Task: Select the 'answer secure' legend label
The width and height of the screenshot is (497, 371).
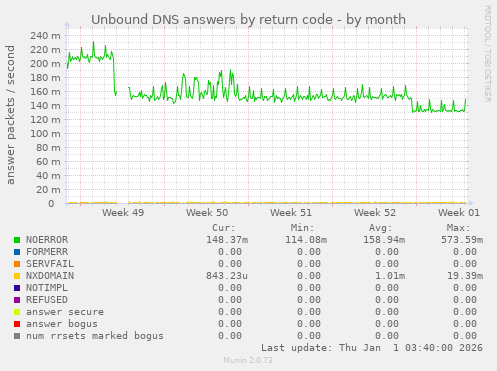Action: pos(65,312)
